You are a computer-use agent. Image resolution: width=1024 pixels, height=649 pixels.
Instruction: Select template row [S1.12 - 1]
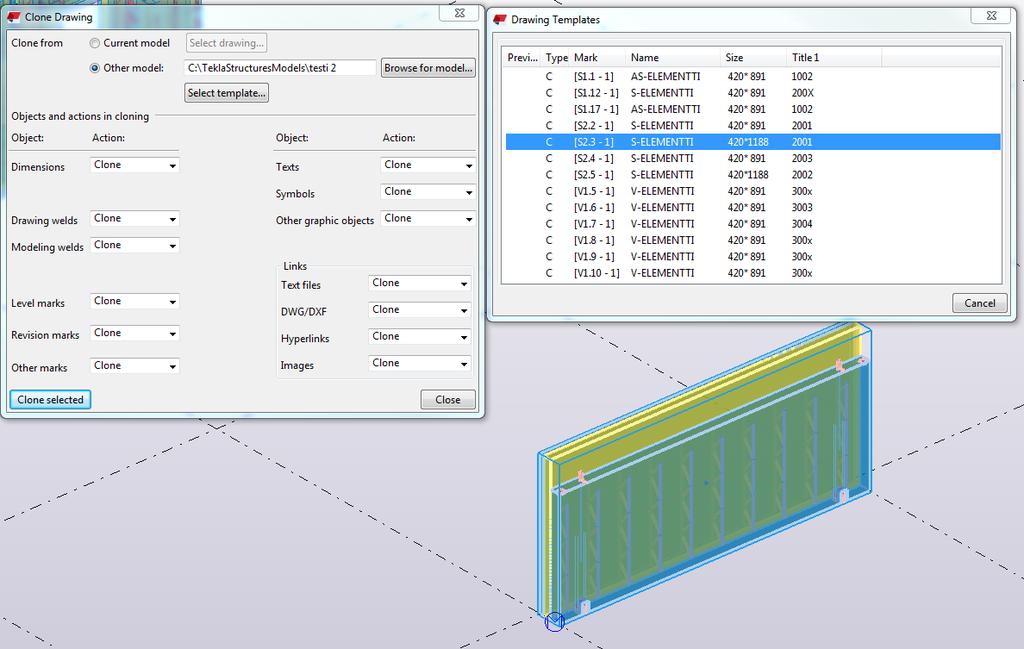pos(753,93)
